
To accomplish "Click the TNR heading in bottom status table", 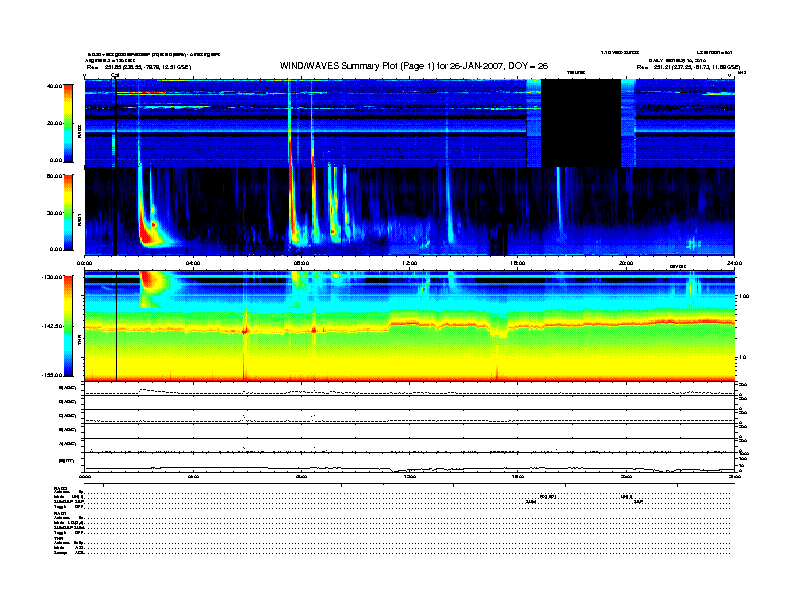I will [x=58, y=538].
